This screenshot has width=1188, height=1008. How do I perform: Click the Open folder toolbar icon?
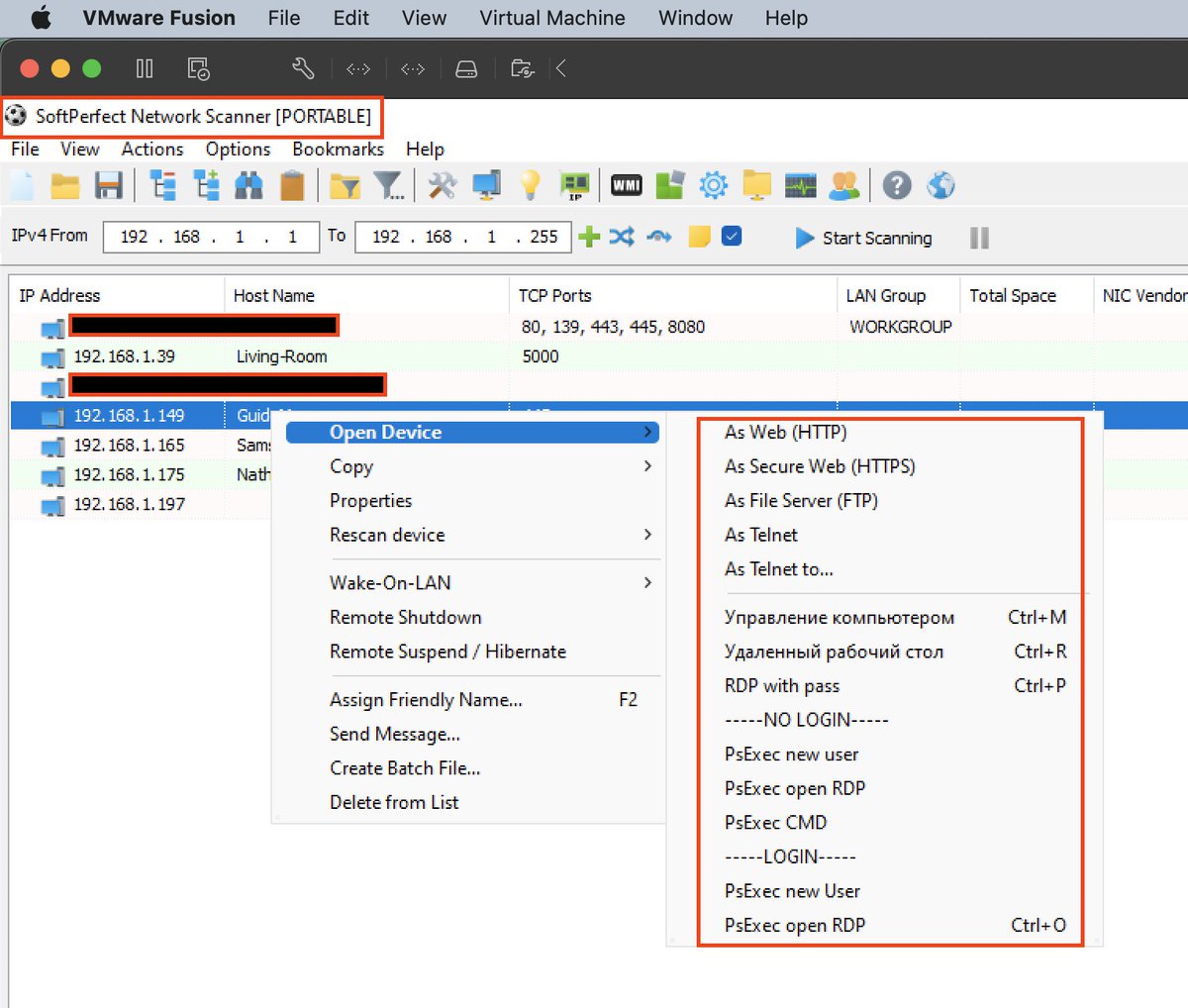point(65,185)
